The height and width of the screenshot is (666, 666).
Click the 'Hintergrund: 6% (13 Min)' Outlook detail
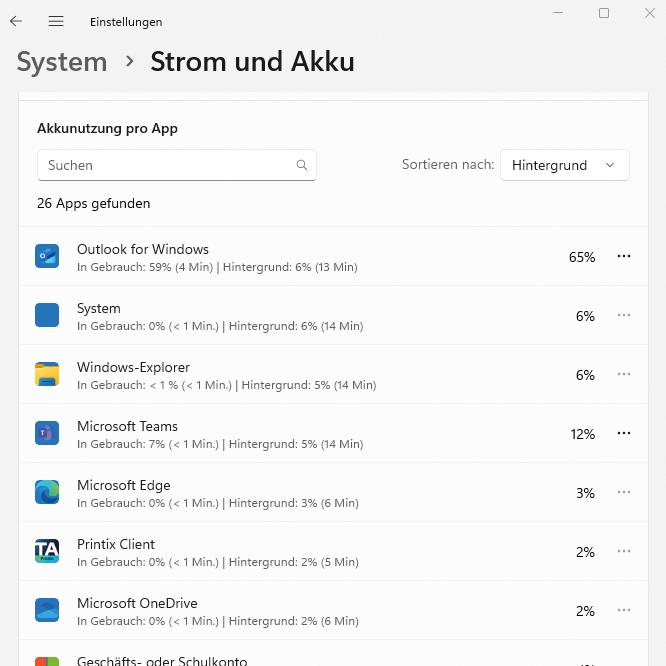coord(290,267)
